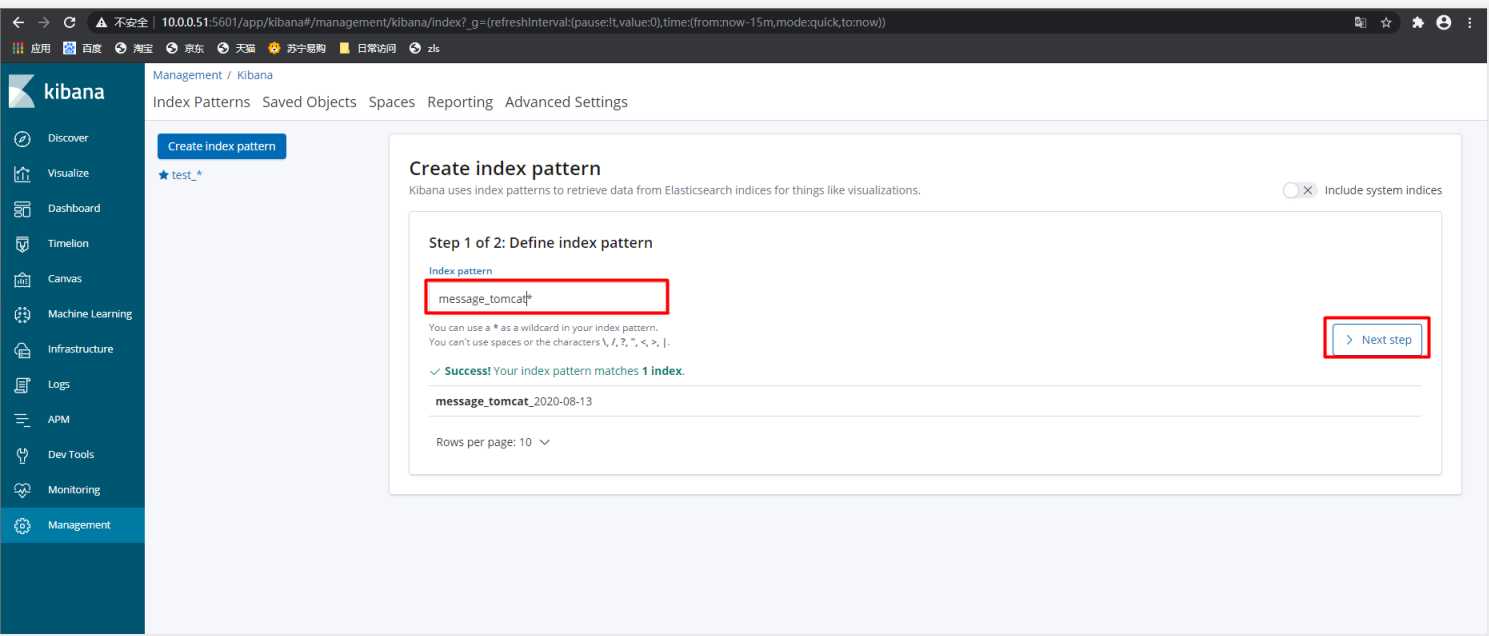This screenshot has width=1489, height=636.
Task: Open the 京东 bookmark
Action: tap(186, 48)
